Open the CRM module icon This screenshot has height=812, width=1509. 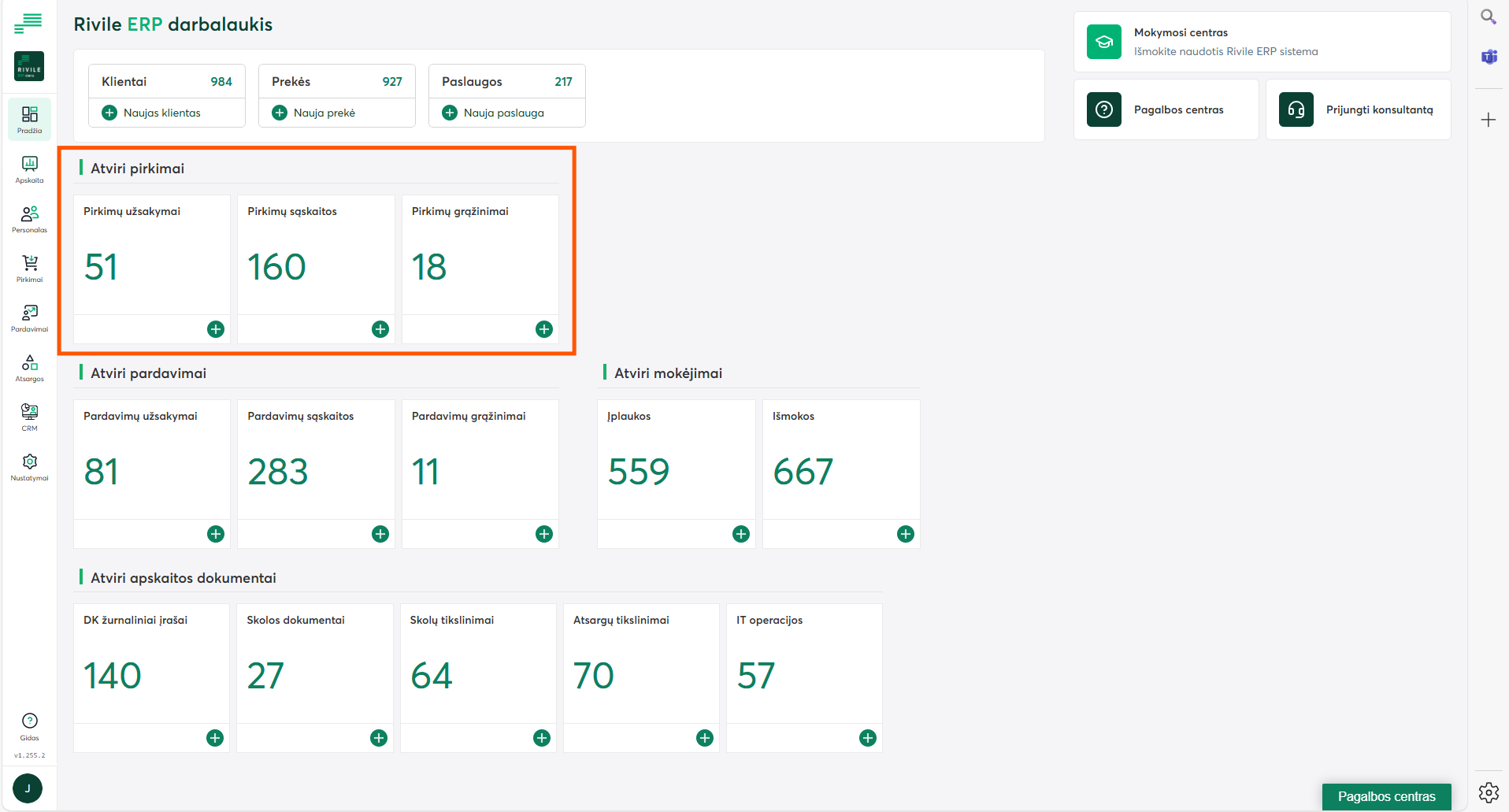pyautogui.click(x=29, y=417)
